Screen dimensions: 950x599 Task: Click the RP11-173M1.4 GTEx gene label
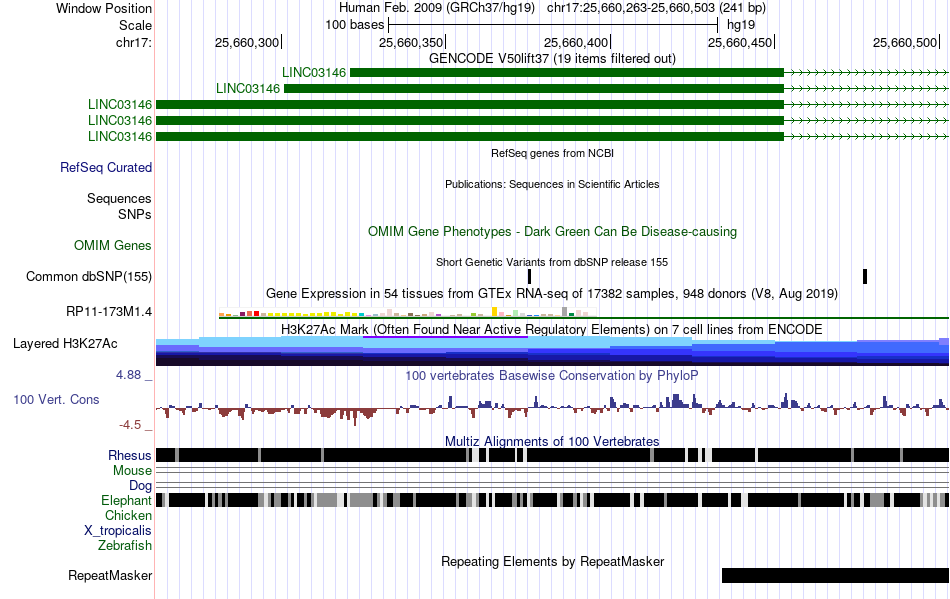[x=109, y=312]
